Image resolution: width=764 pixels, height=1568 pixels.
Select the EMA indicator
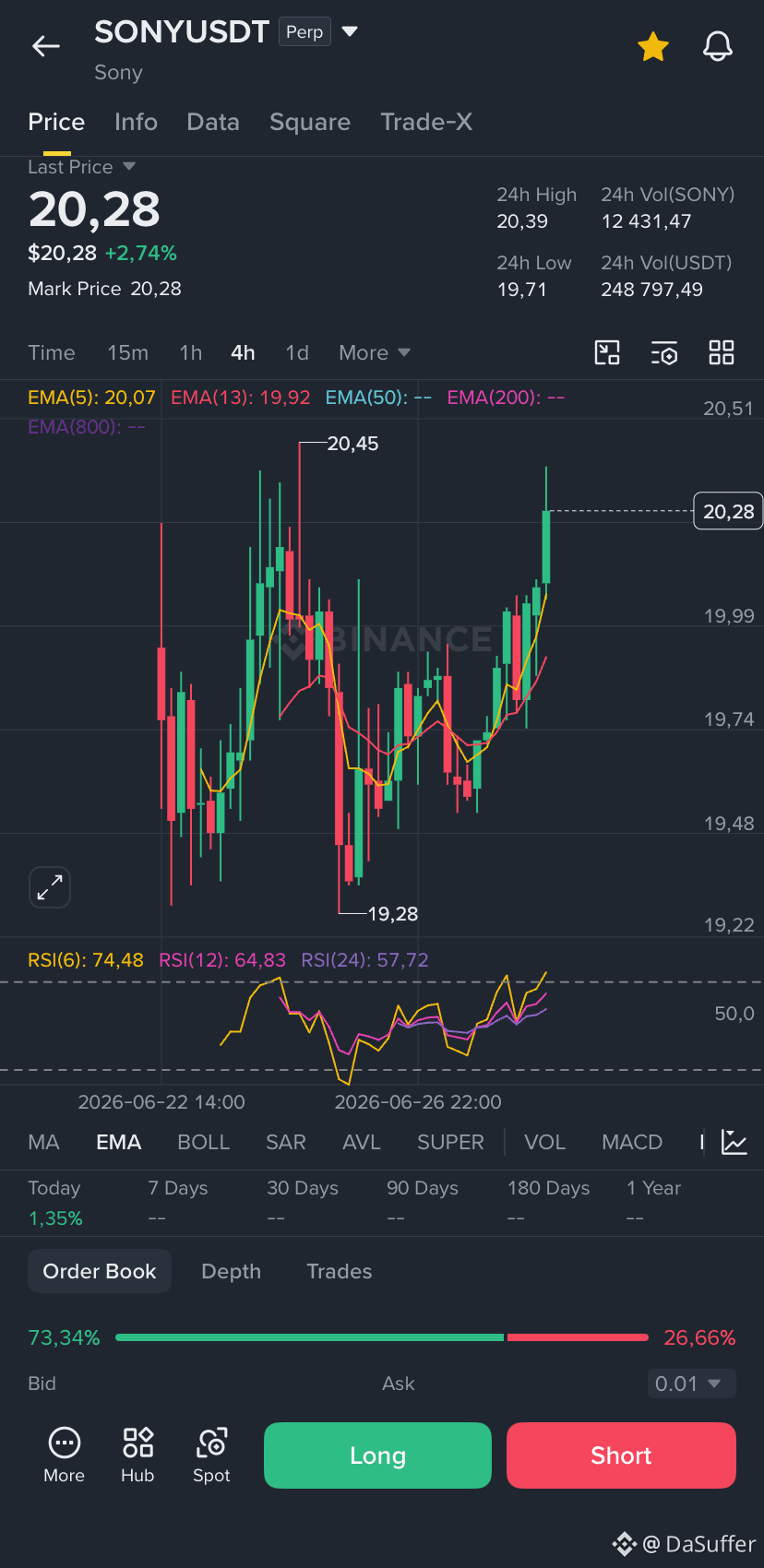tap(119, 1142)
